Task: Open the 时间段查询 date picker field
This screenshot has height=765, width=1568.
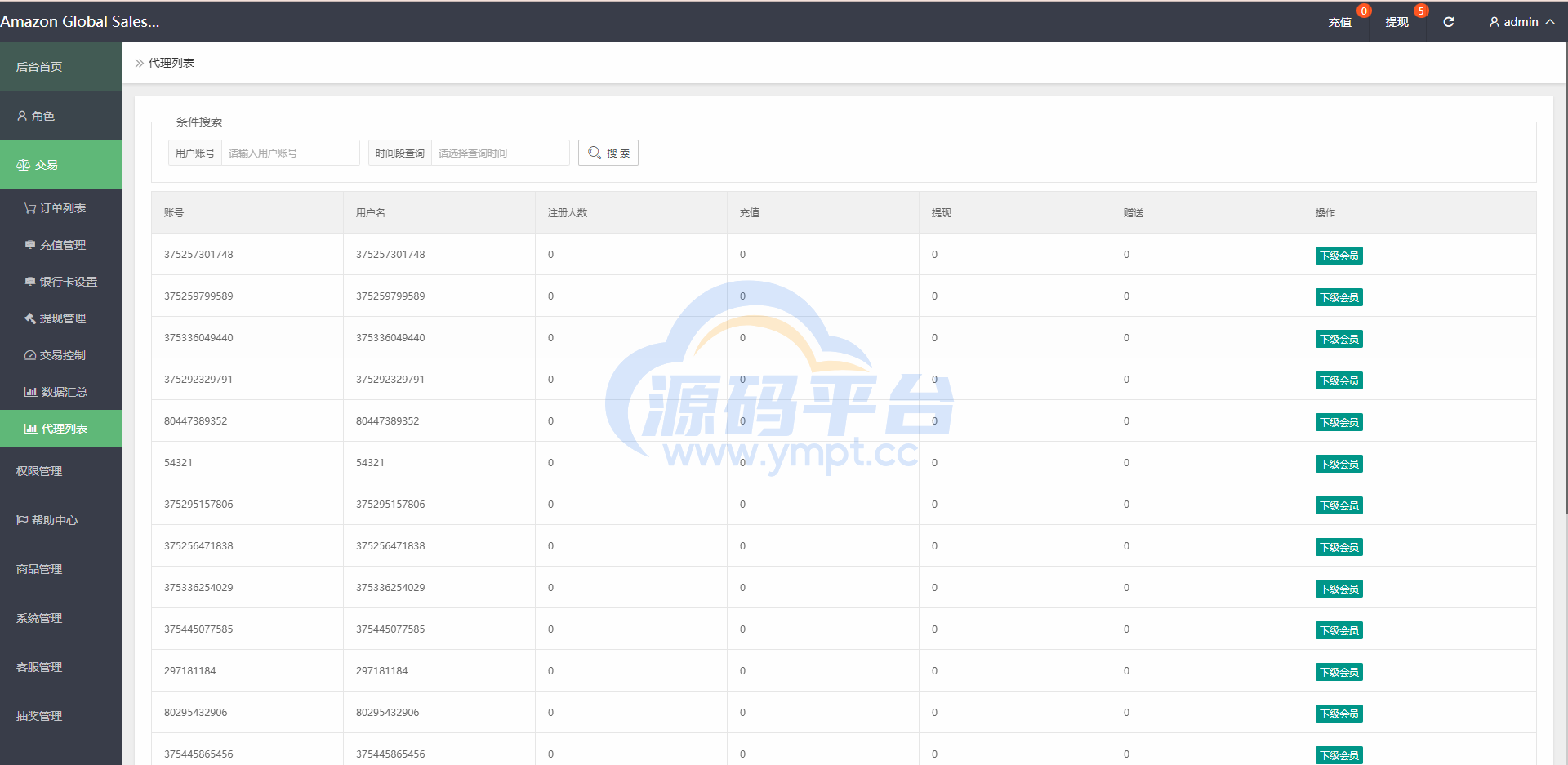Action: click(x=501, y=153)
